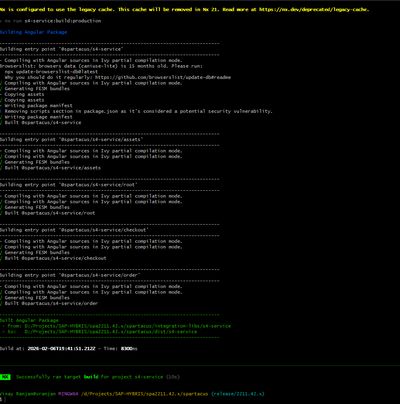Click the username@host text in the shell prompt
Screen dimensions: 400x404
tap(28, 394)
